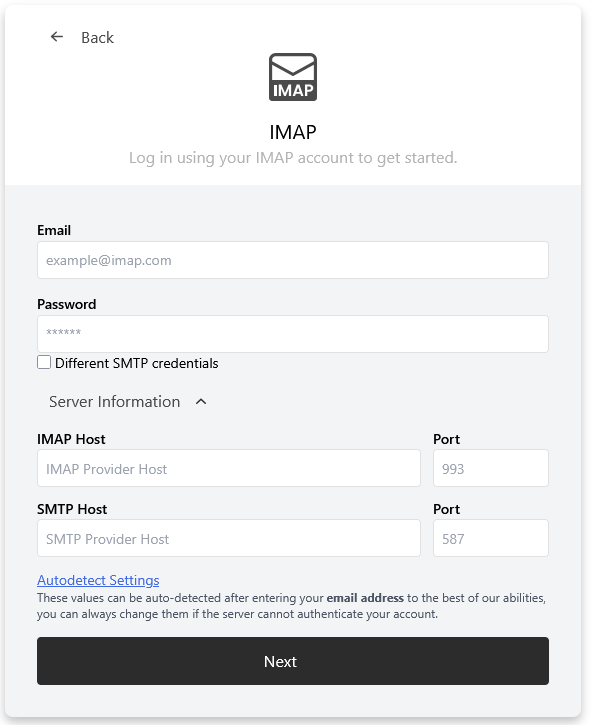597x725 pixels.
Task: Focus the Password input field
Action: 293,334
